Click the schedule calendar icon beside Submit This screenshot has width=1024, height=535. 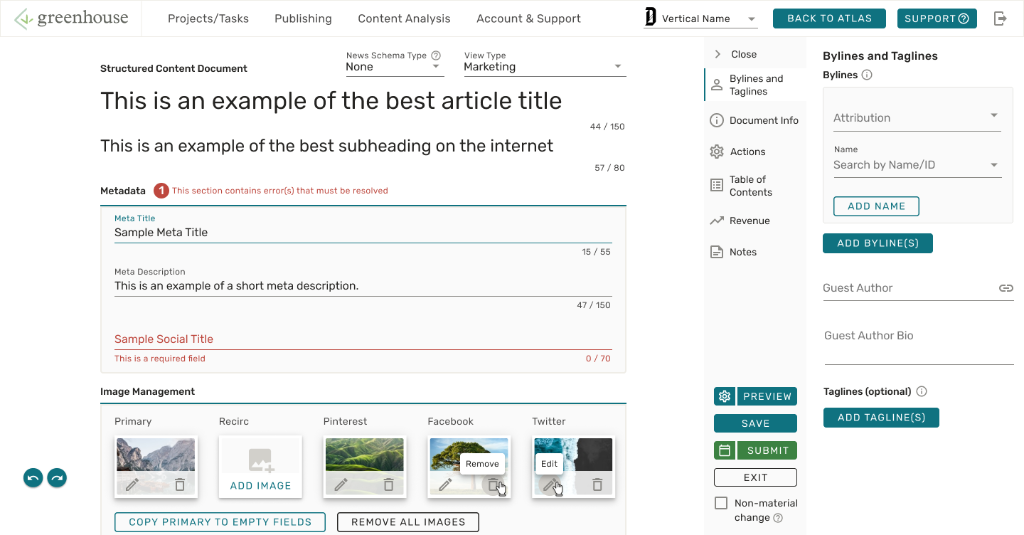[724, 451]
